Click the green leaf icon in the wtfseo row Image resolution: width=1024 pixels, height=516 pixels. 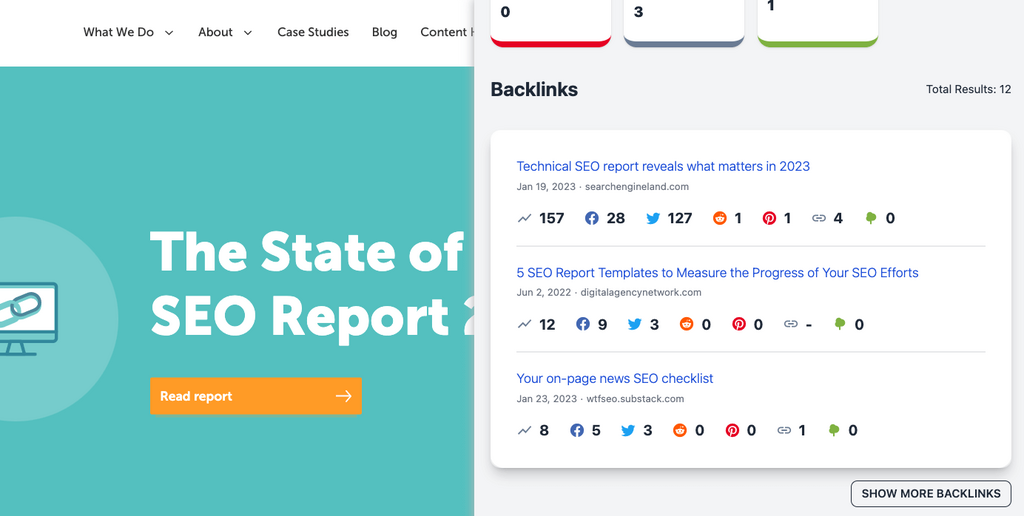click(x=834, y=430)
